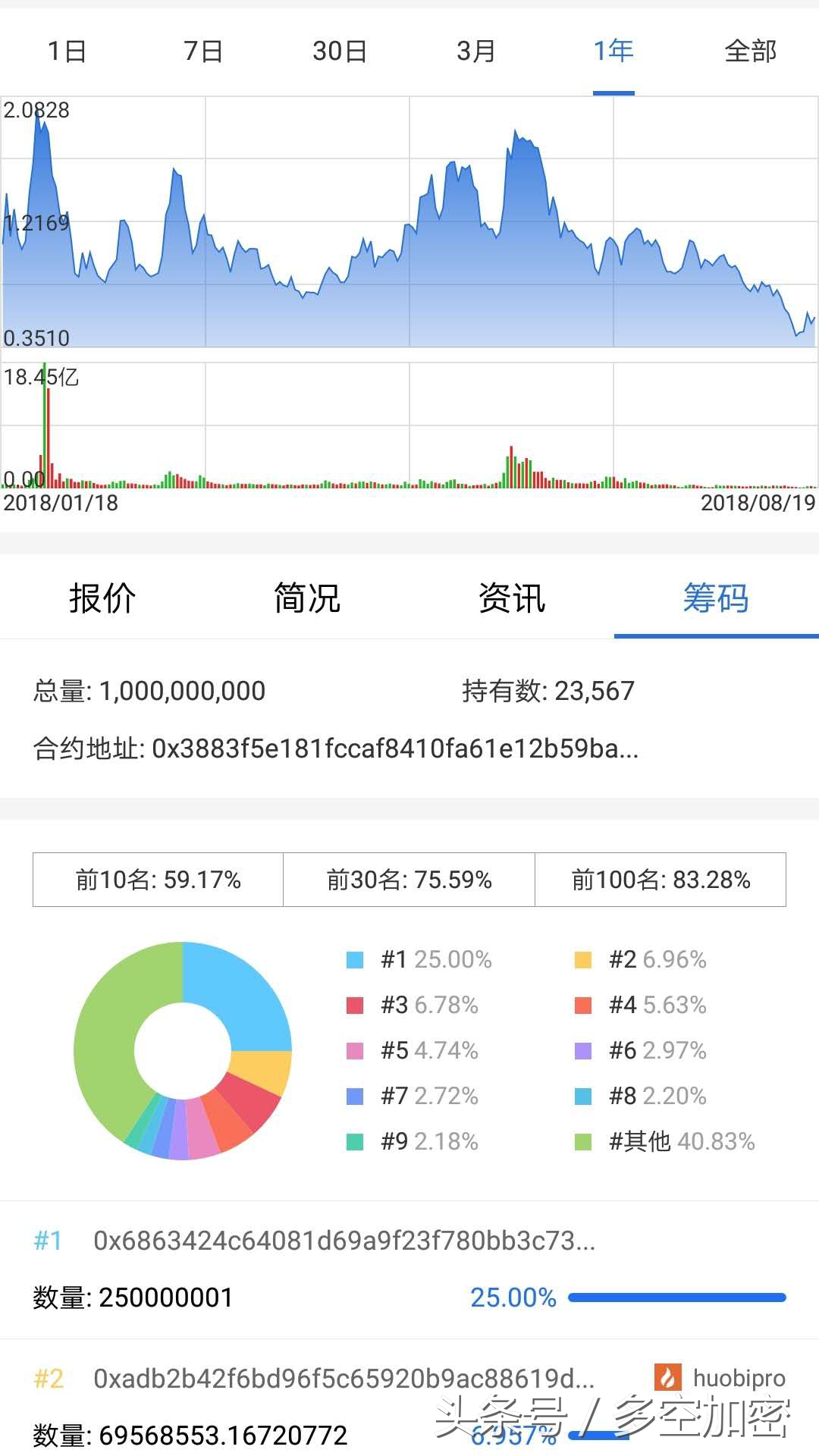Click the #2 6.96% legend label
The image size is (819, 1456).
657,960
